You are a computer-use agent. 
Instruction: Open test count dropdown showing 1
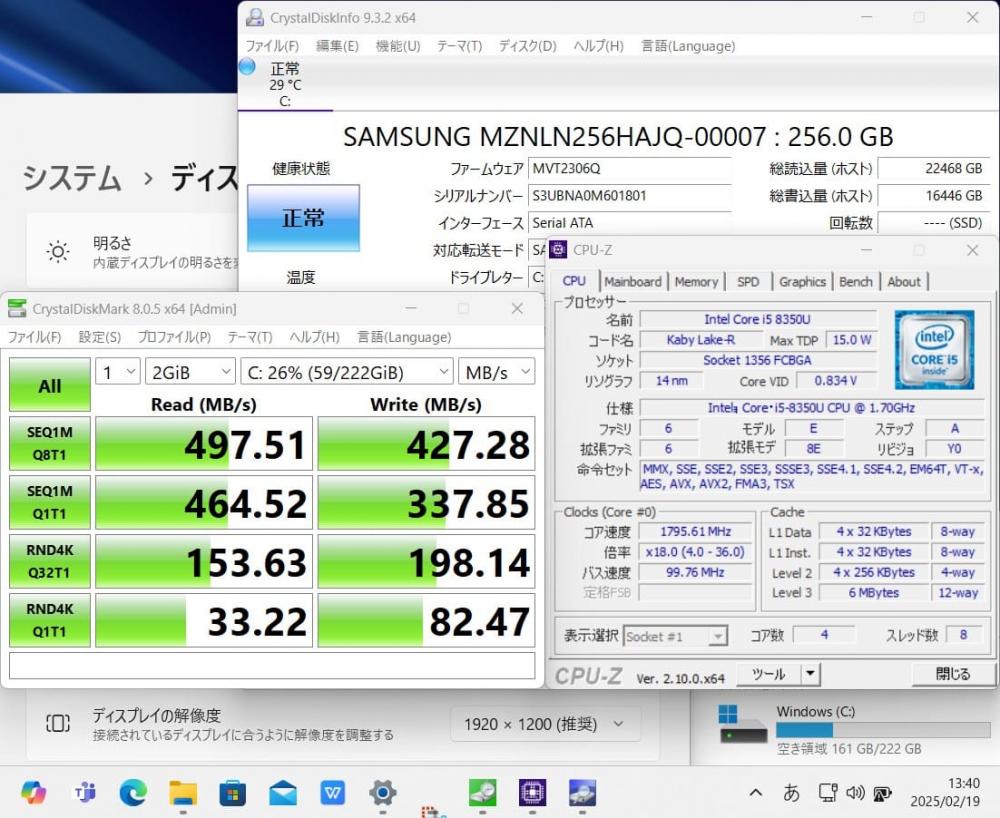point(118,372)
